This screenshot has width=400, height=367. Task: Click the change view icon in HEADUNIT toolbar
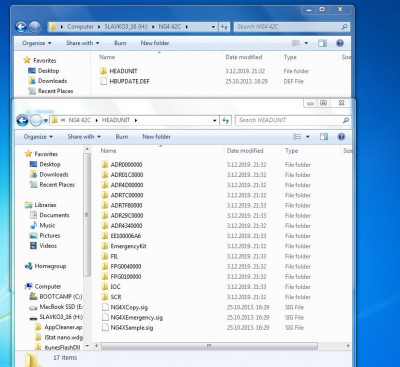pyautogui.click(x=297, y=137)
